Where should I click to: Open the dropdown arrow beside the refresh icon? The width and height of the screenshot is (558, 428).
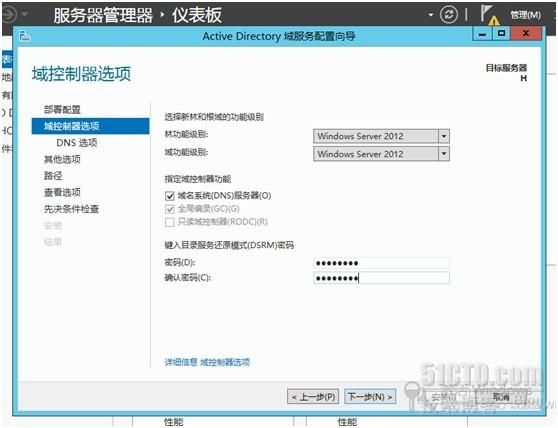431,15
